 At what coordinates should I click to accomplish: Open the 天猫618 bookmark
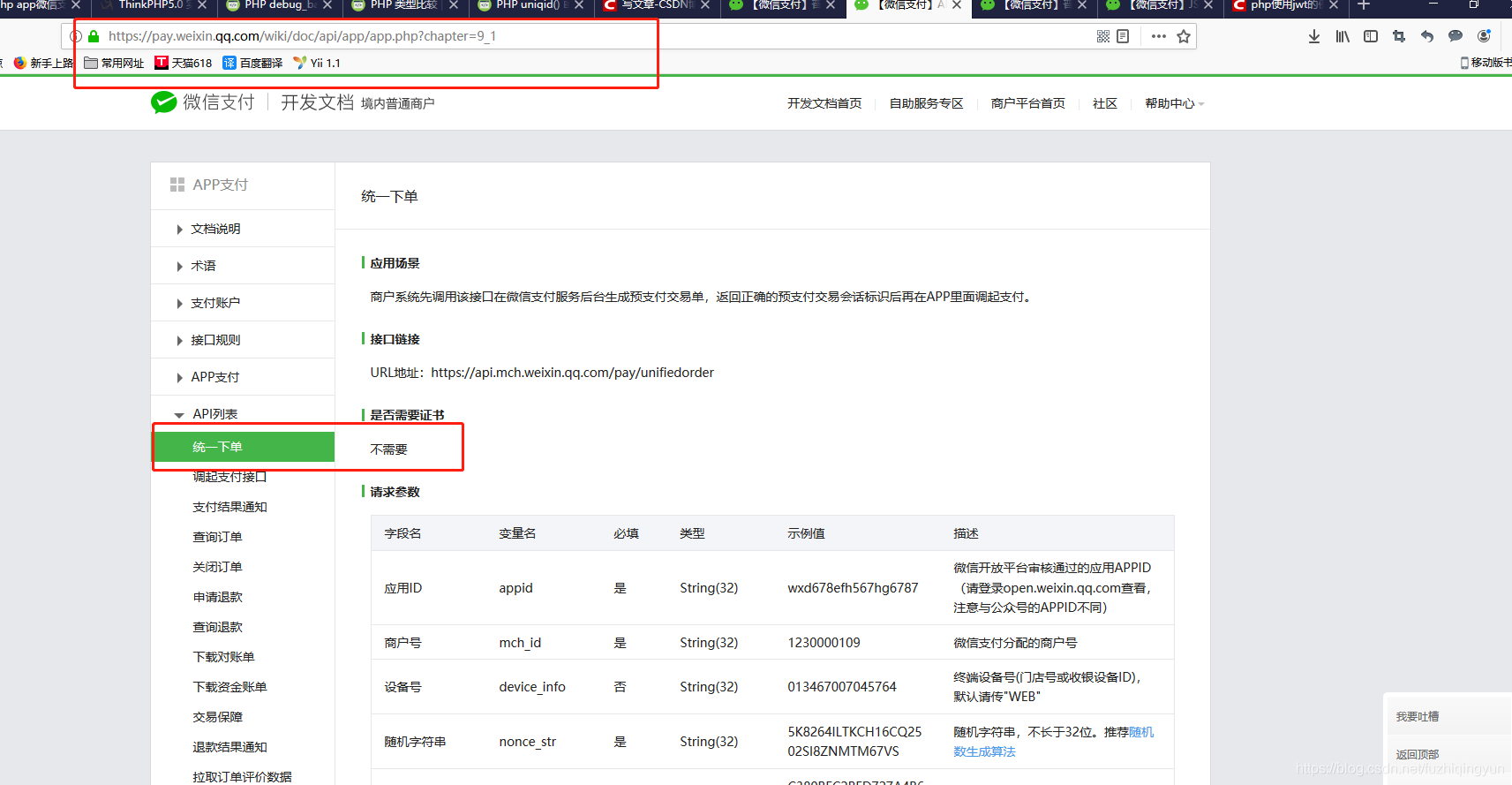(x=184, y=63)
